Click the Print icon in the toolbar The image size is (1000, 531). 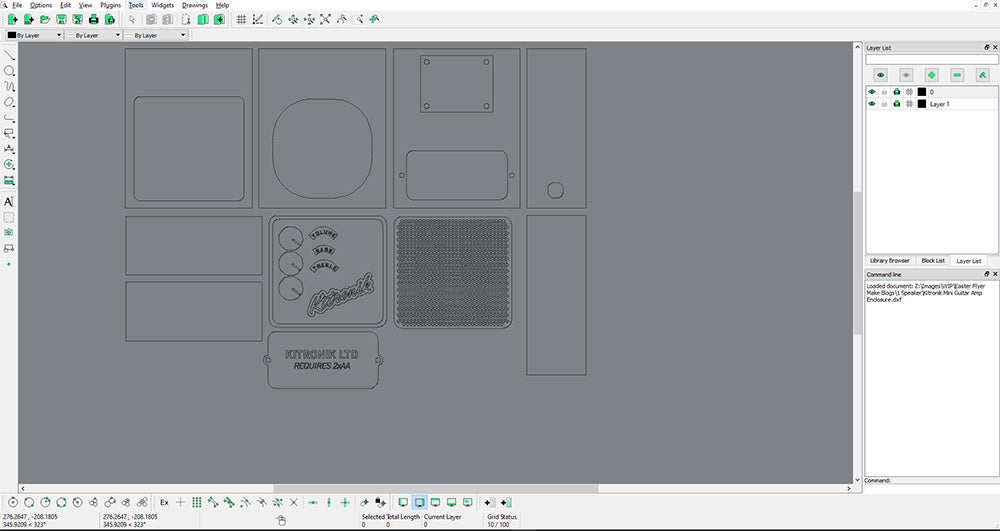pyautogui.click(x=93, y=19)
